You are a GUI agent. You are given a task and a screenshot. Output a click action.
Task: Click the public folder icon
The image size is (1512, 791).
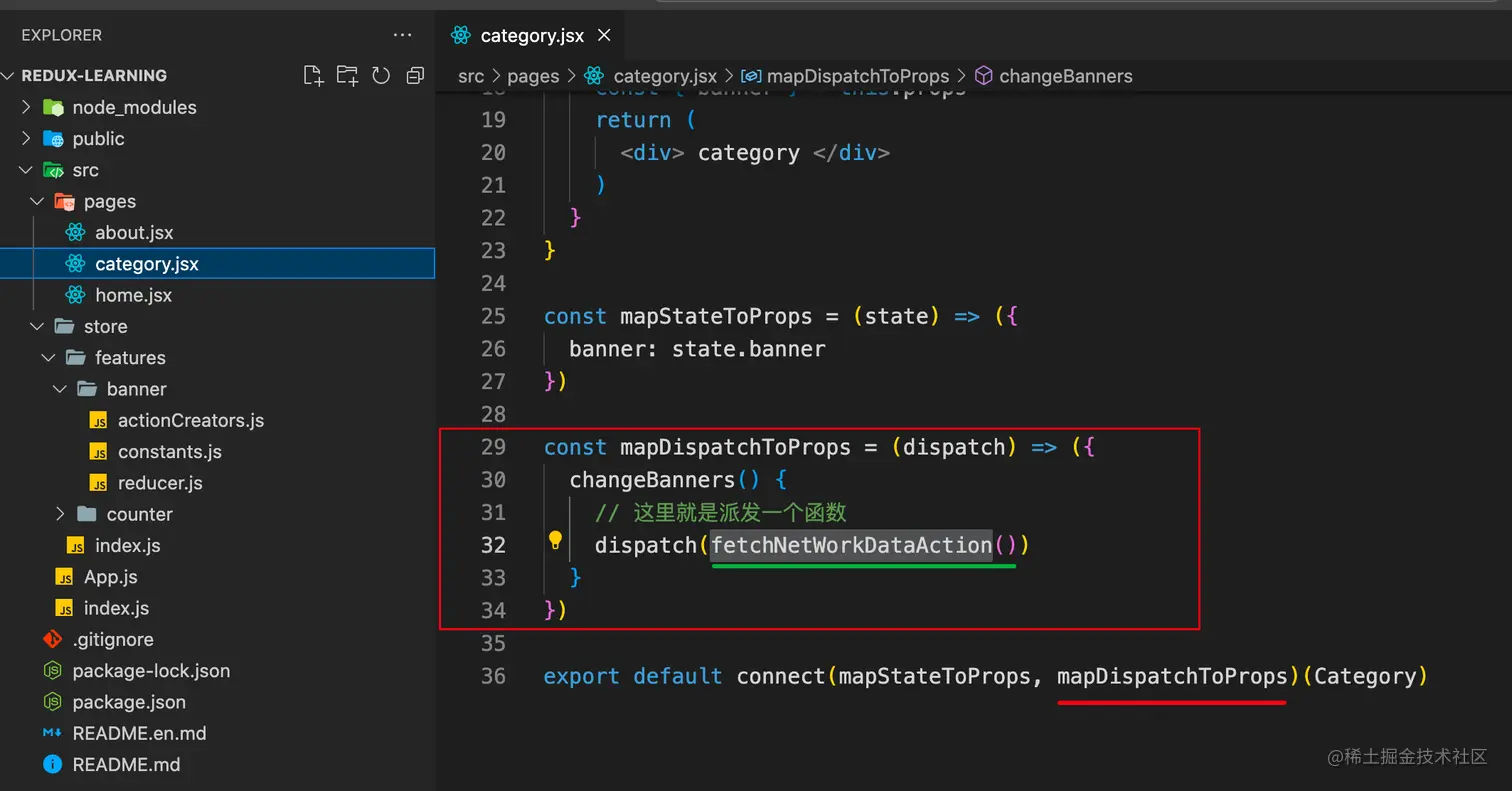pos(53,138)
